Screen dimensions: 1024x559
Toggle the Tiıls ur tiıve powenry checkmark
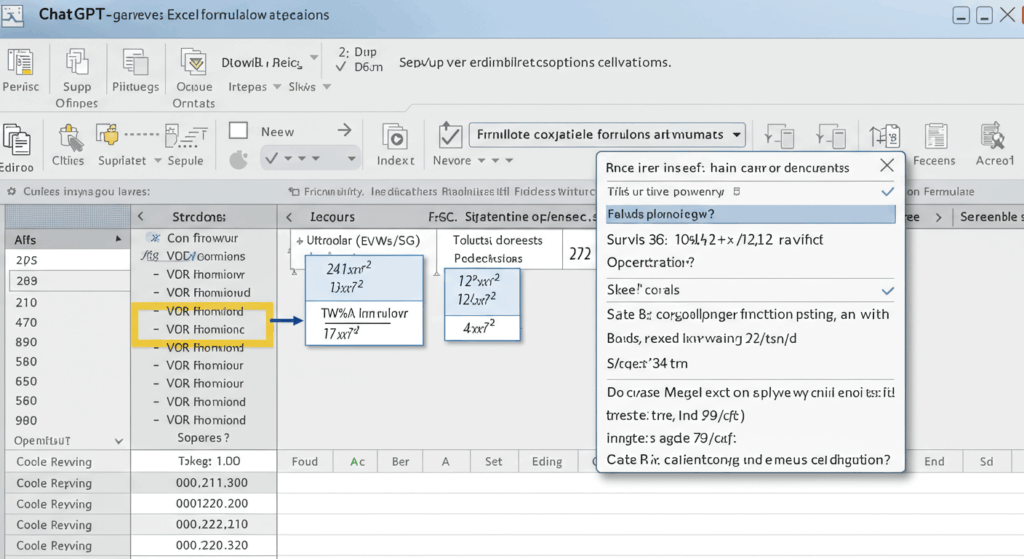887,191
